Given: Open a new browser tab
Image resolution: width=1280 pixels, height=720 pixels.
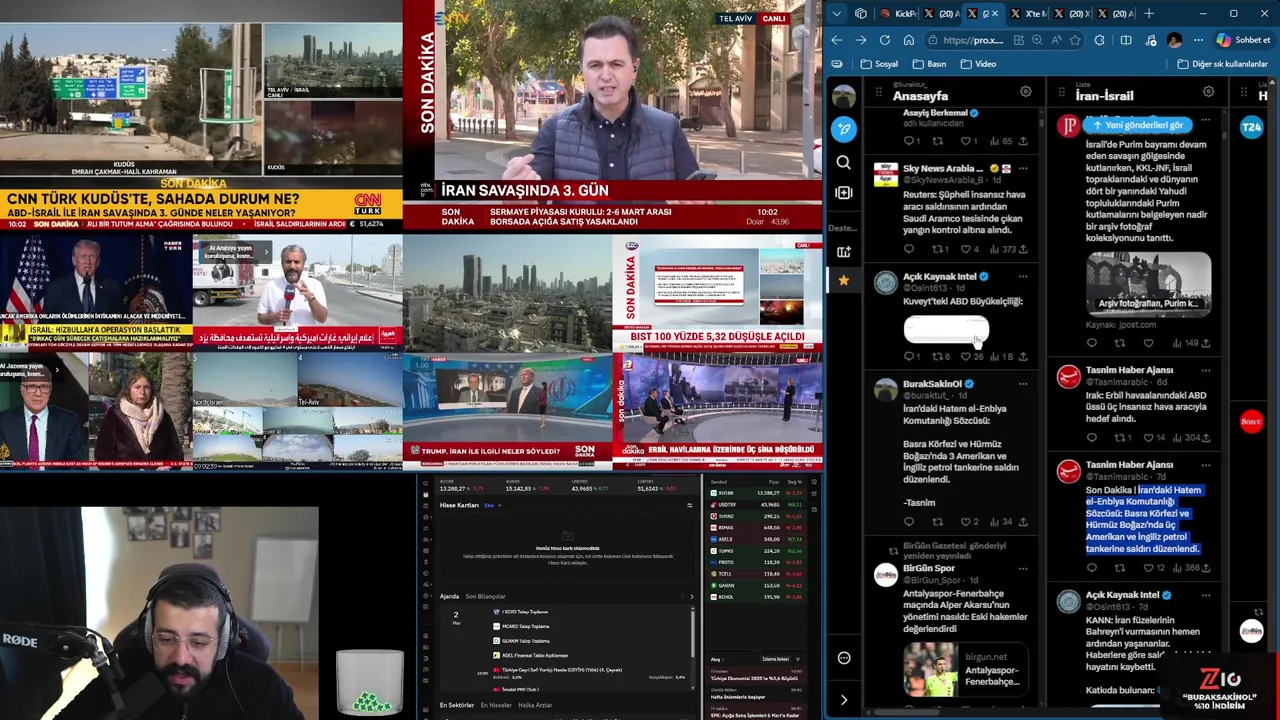Looking at the screenshot, I should [x=1149, y=14].
